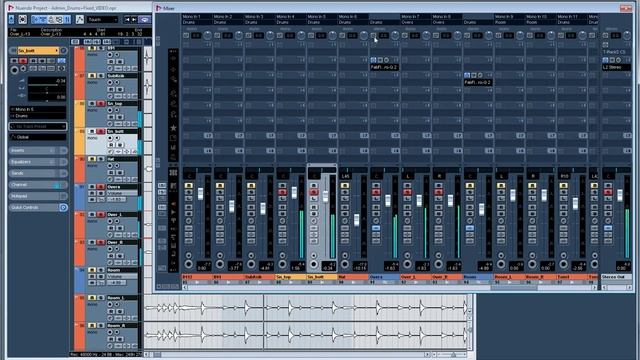This screenshot has width=640, height=360.
Task: Open Mono In 5 input routing in inspector
Action: point(38,109)
